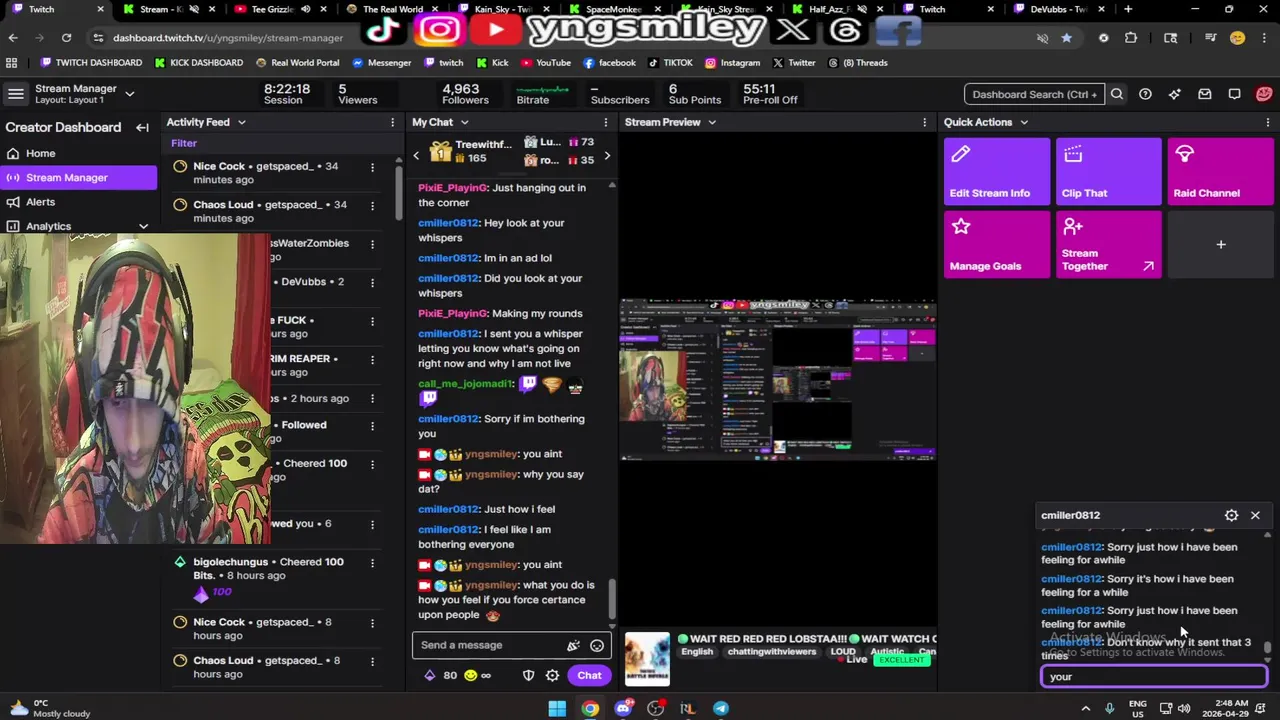Image resolution: width=1280 pixels, height=720 pixels.
Task: Focus the Dashboard Search field
Action: 1034,94
